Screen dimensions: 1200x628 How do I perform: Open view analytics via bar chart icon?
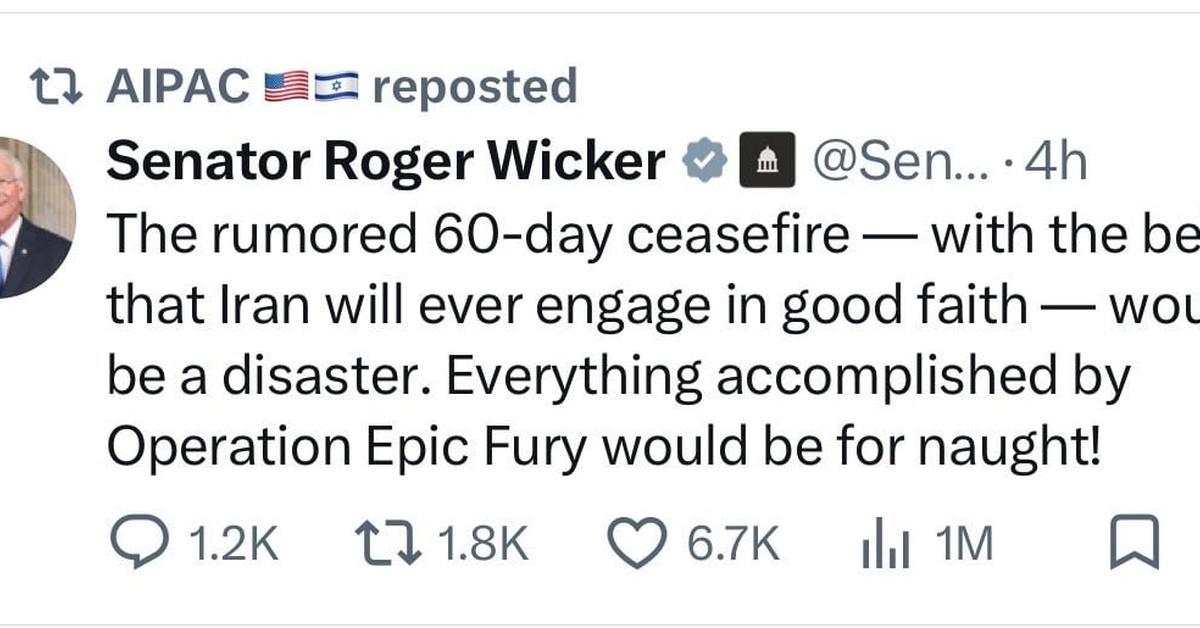(885, 546)
